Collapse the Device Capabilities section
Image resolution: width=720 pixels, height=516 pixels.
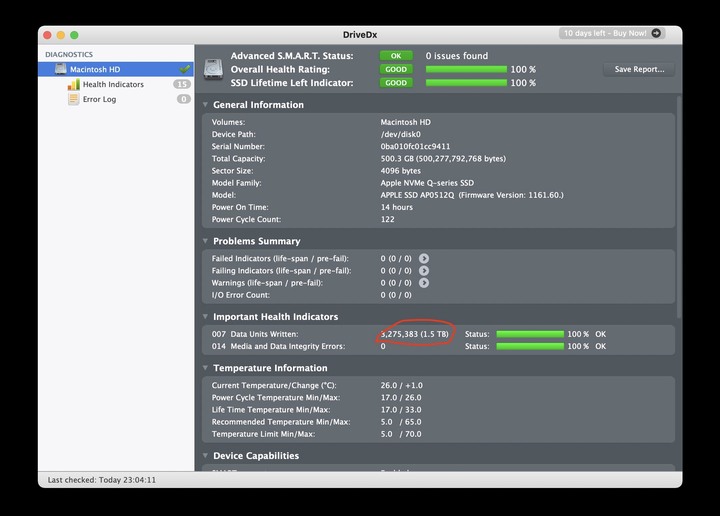tap(205, 456)
